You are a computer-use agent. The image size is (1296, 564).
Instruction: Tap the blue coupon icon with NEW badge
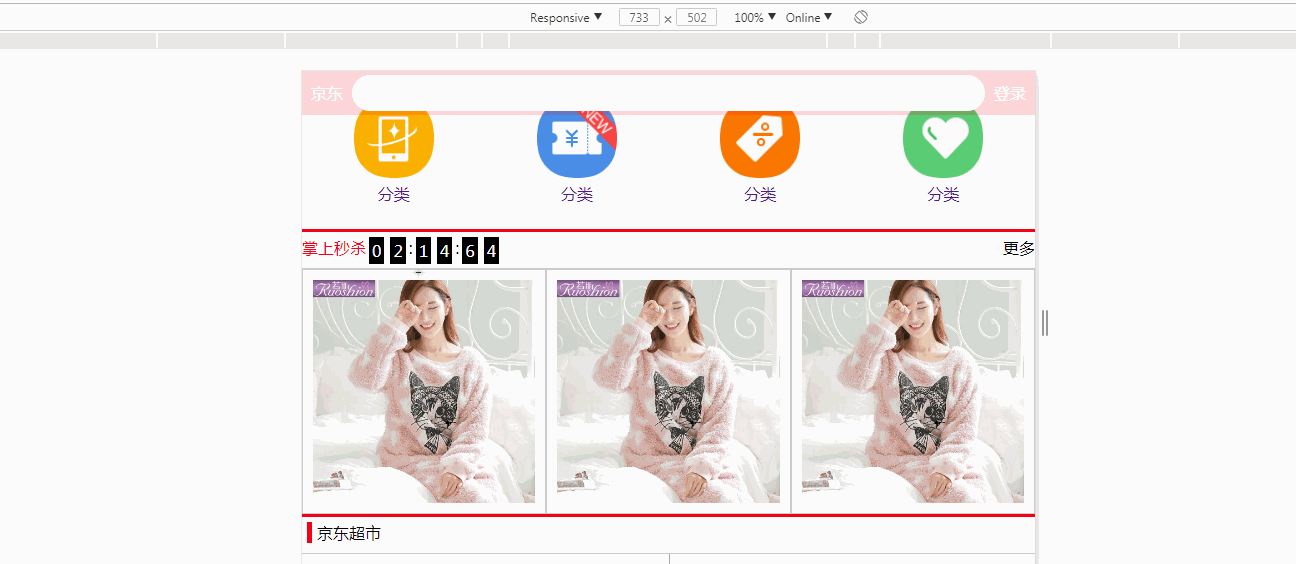click(577, 143)
